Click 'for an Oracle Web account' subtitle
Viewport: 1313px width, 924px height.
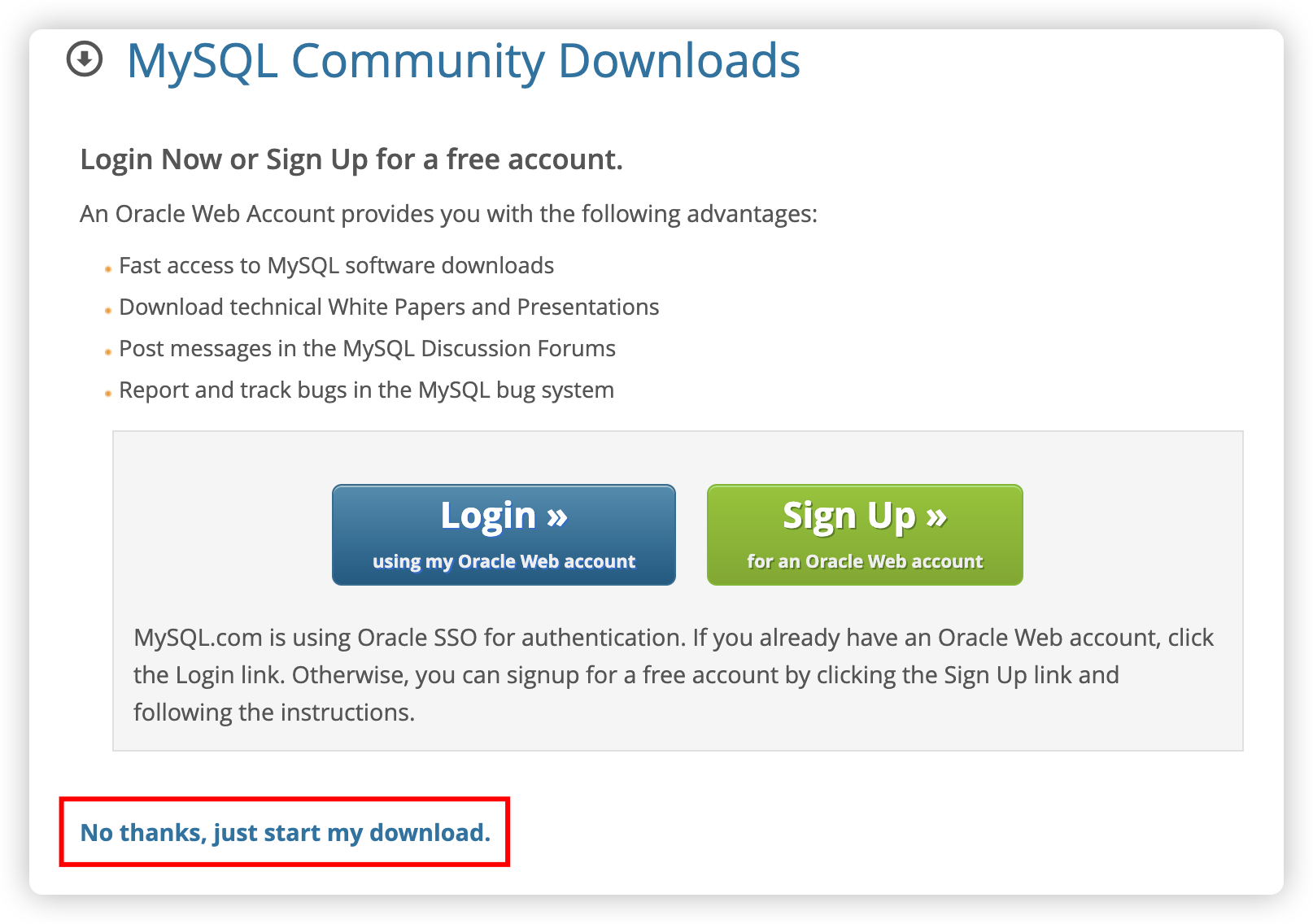click(865, 561)
